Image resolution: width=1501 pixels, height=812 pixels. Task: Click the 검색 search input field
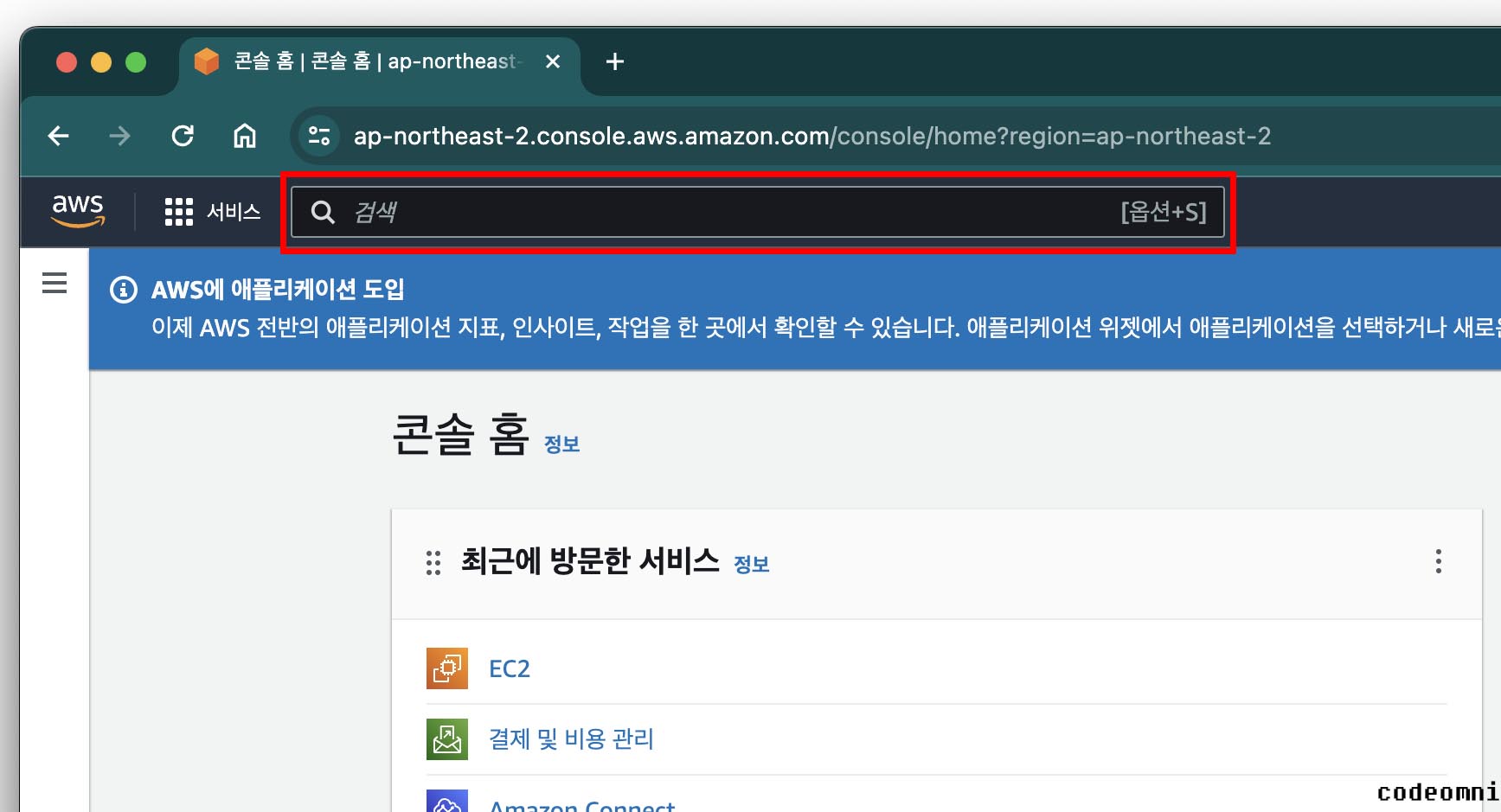758,212
